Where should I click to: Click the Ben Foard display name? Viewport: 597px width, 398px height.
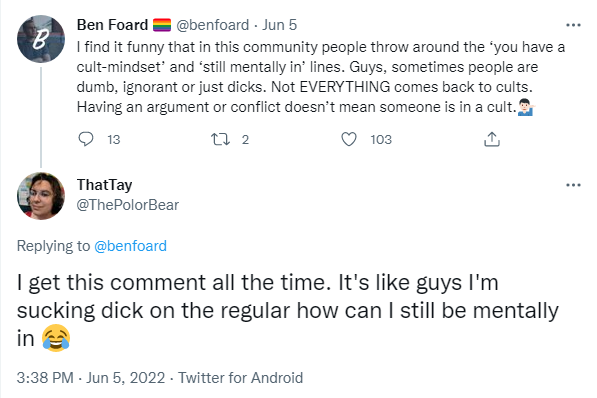pos(112,25)
